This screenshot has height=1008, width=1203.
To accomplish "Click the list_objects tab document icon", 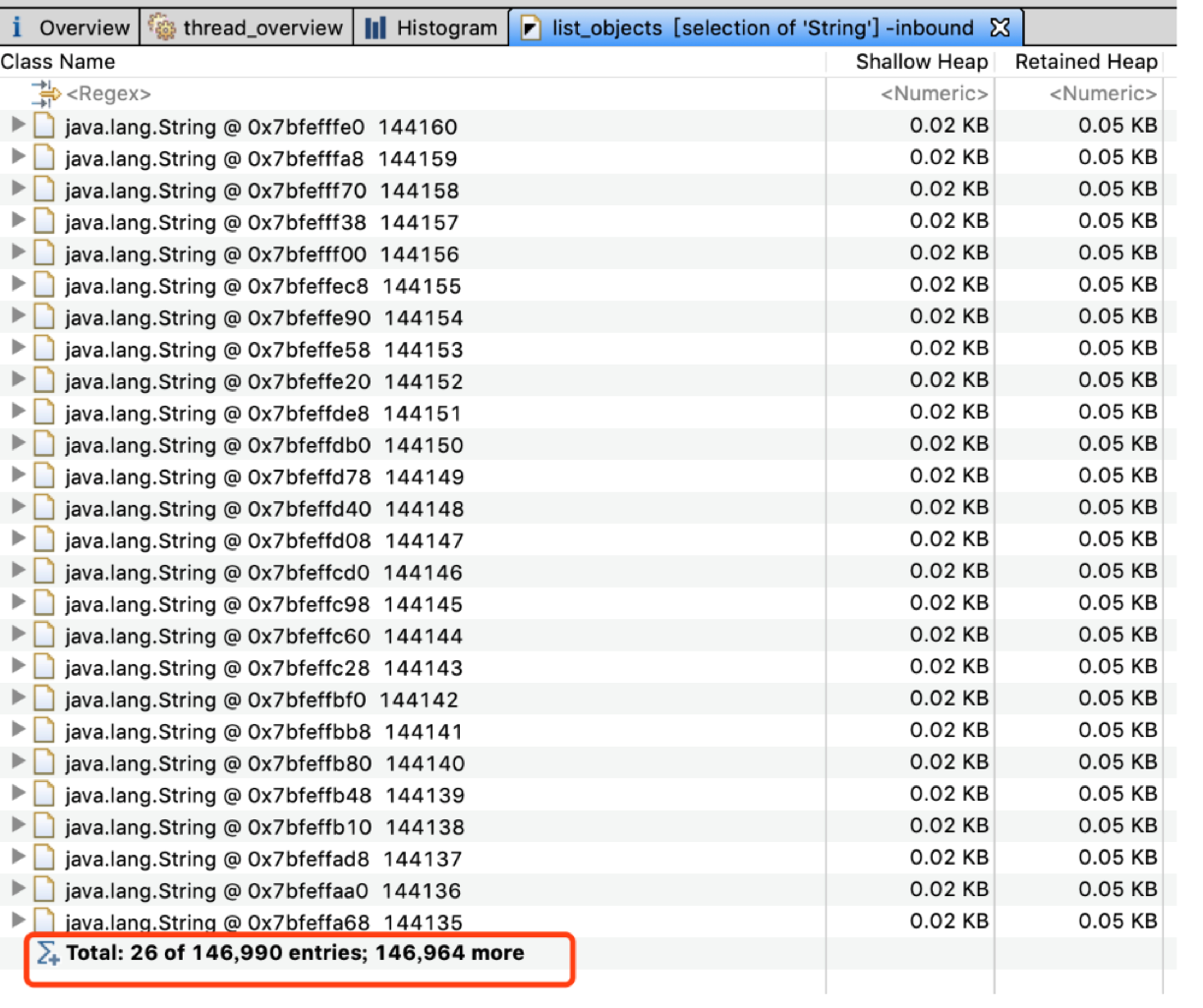I will tap(530, 28).
